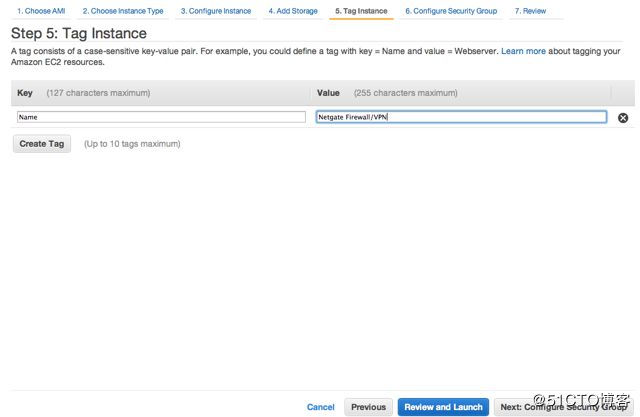Follow the Learn more link
This screenshot has width=640, height=417.
click(x=523, y=50)
